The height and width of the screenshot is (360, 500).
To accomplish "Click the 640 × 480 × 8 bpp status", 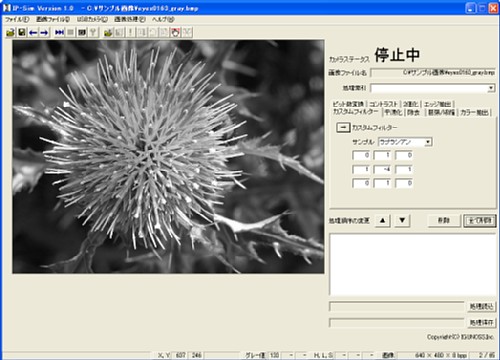I will [441, 355].
